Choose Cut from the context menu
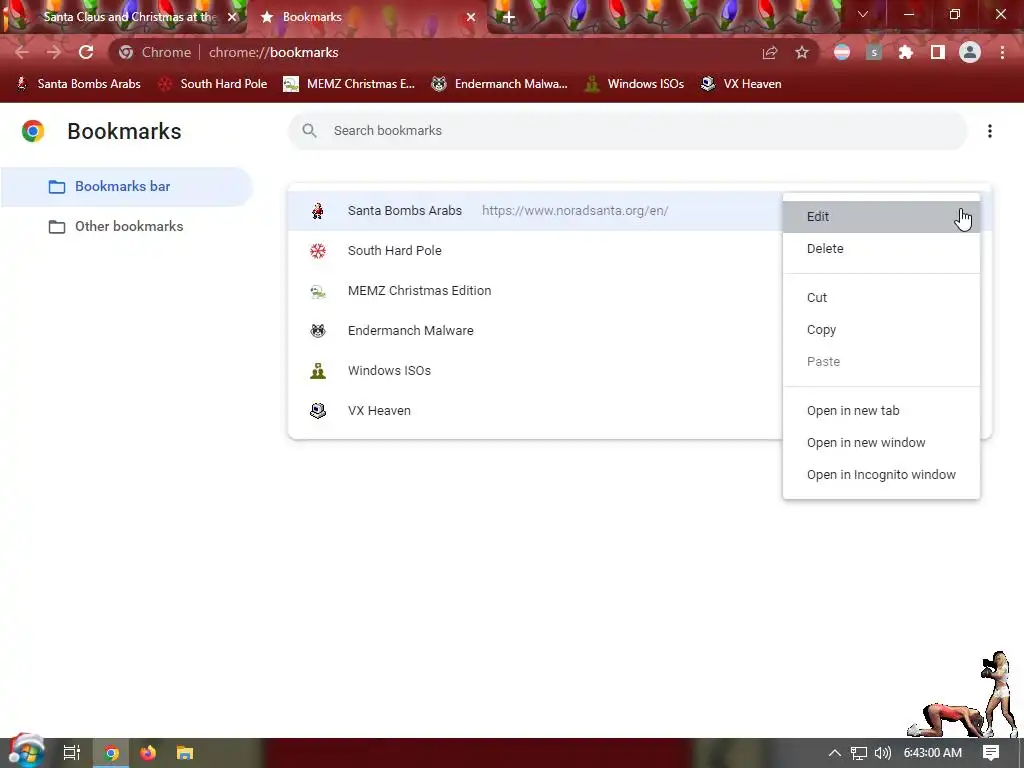 point(882,298)
